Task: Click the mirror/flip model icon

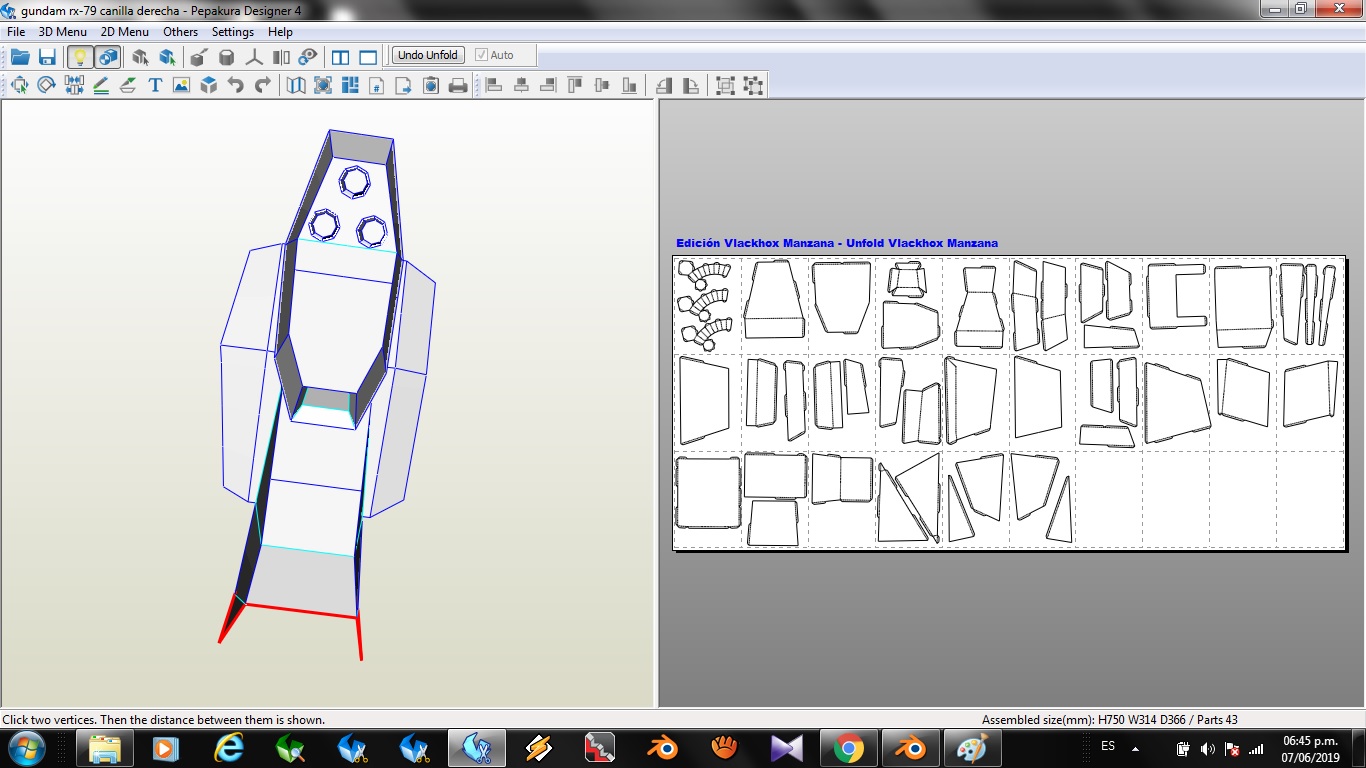Action: pyautogui.click(x=281, y=56)
